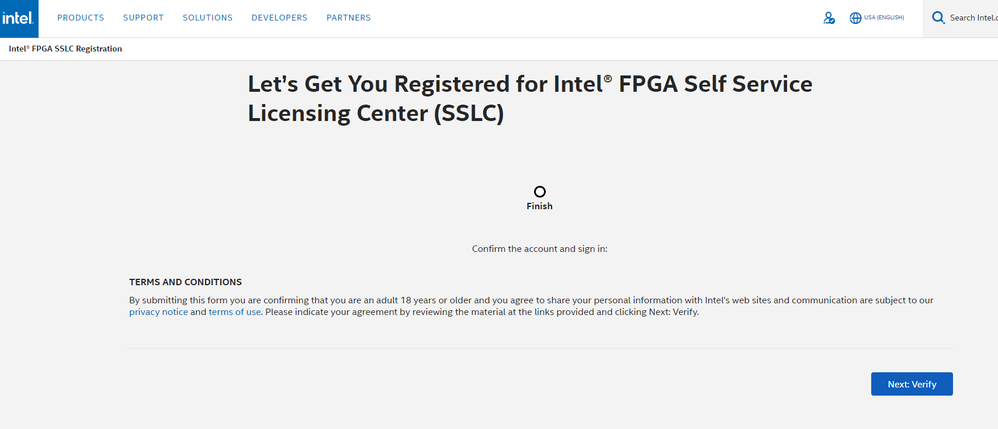Image resolution: width=998 pixels, height=429 pixels.
Task: Click the Intel logo
Action: tap(19, 18)
